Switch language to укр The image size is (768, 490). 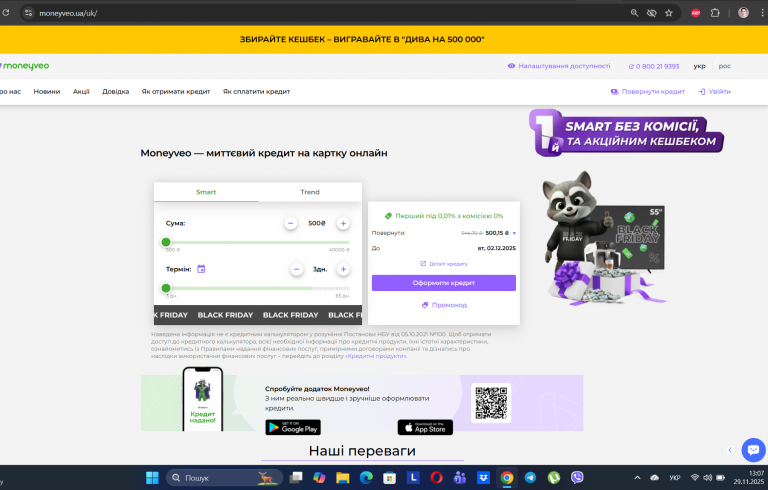(699, 66)
